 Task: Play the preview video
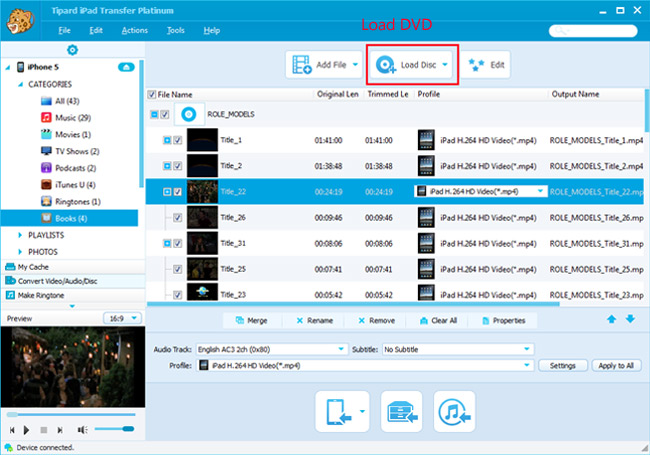point(27,430)
